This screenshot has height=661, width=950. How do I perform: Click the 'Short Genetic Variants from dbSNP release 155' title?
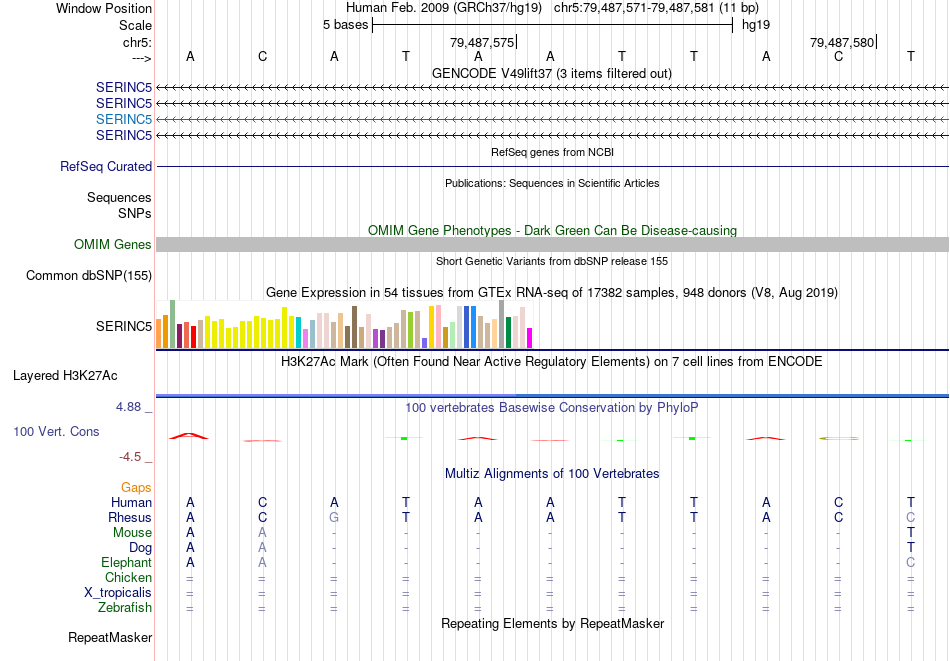point(552,261)
